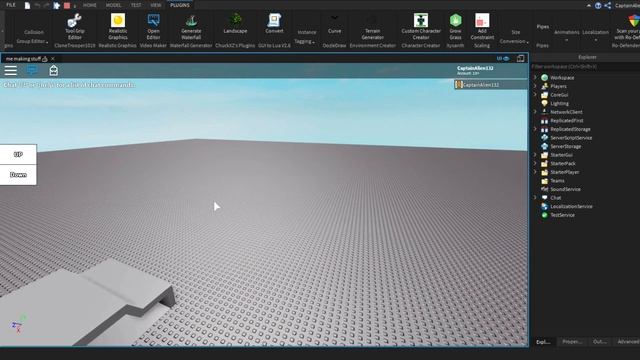Expand the StarterPack node
This screenshot has width=640, height=360.
click(x=535, y=163)
